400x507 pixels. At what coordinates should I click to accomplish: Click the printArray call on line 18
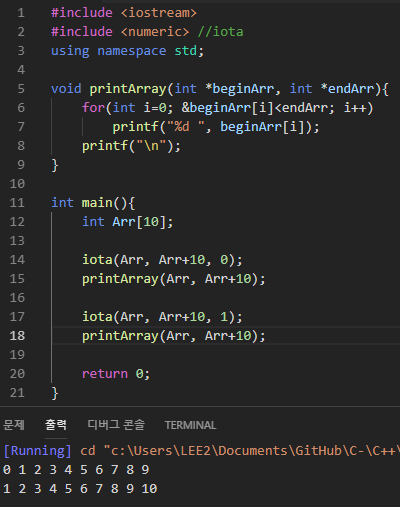(174, 336)
